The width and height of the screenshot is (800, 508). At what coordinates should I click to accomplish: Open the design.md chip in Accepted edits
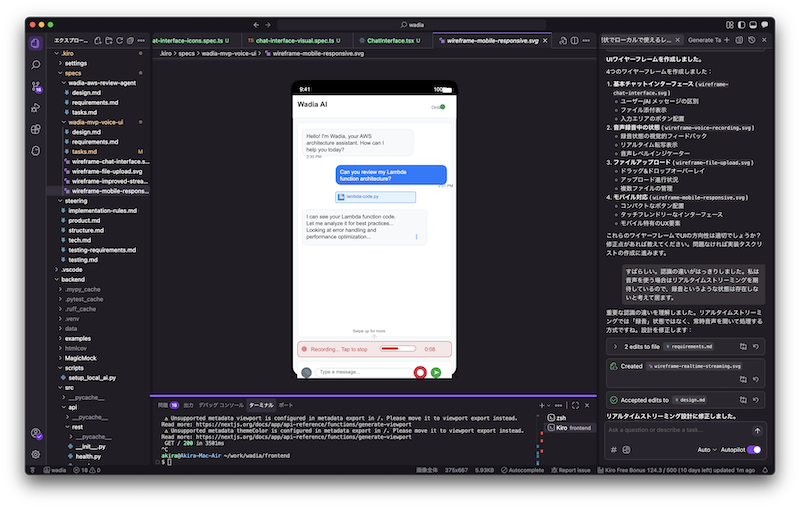pos(690,400)
